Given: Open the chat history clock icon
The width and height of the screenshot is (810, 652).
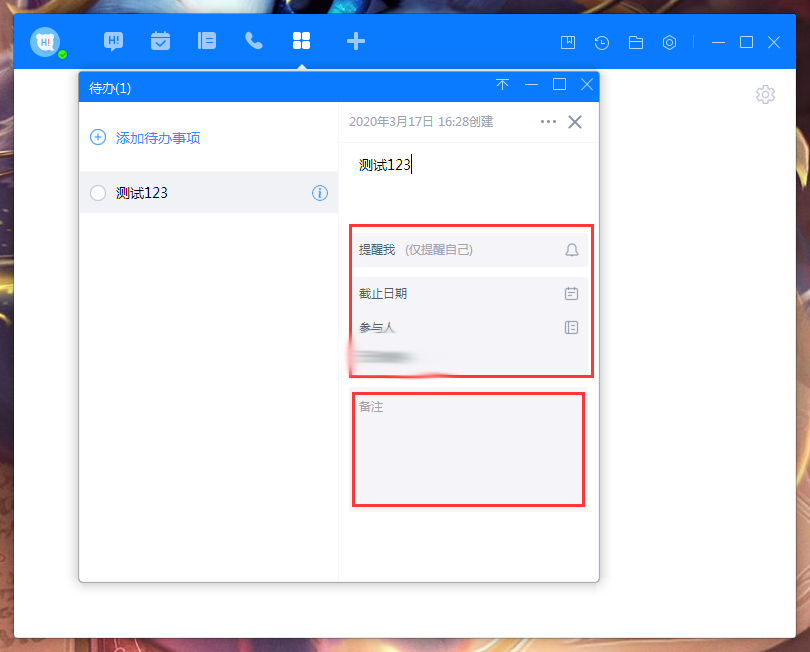Looking at the screenshot, I should [601, 42].
